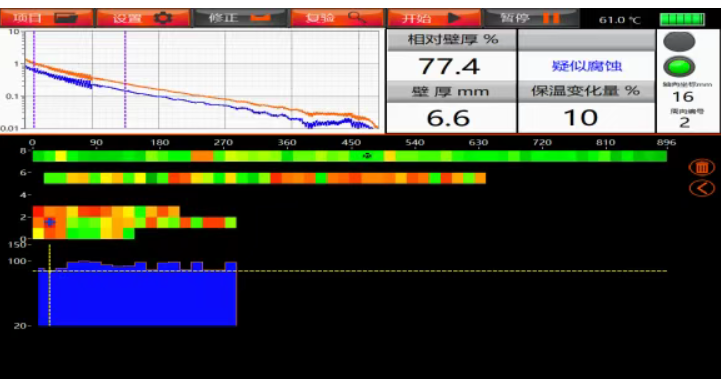Select the orange cell in row 8 heatmap
This screenshot has height=379, width=721.
pyautogui.click(x=202, y=156)
